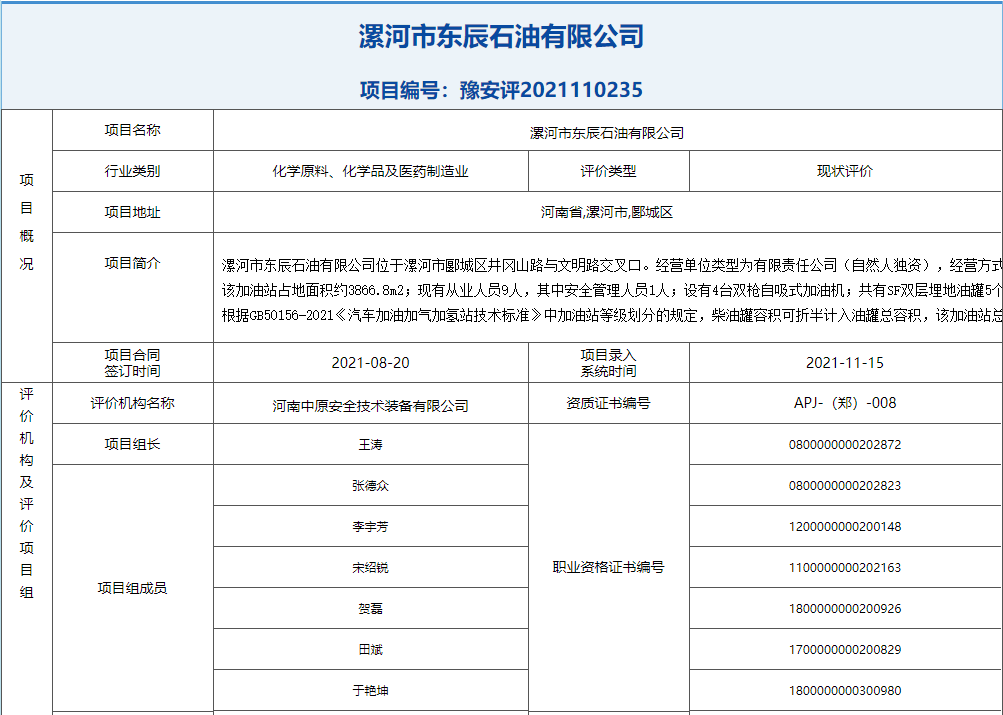The height and width of the screenshot is (715, 1003).
Task: Click the 行业类别 label cell
Action: coord(132,171)
